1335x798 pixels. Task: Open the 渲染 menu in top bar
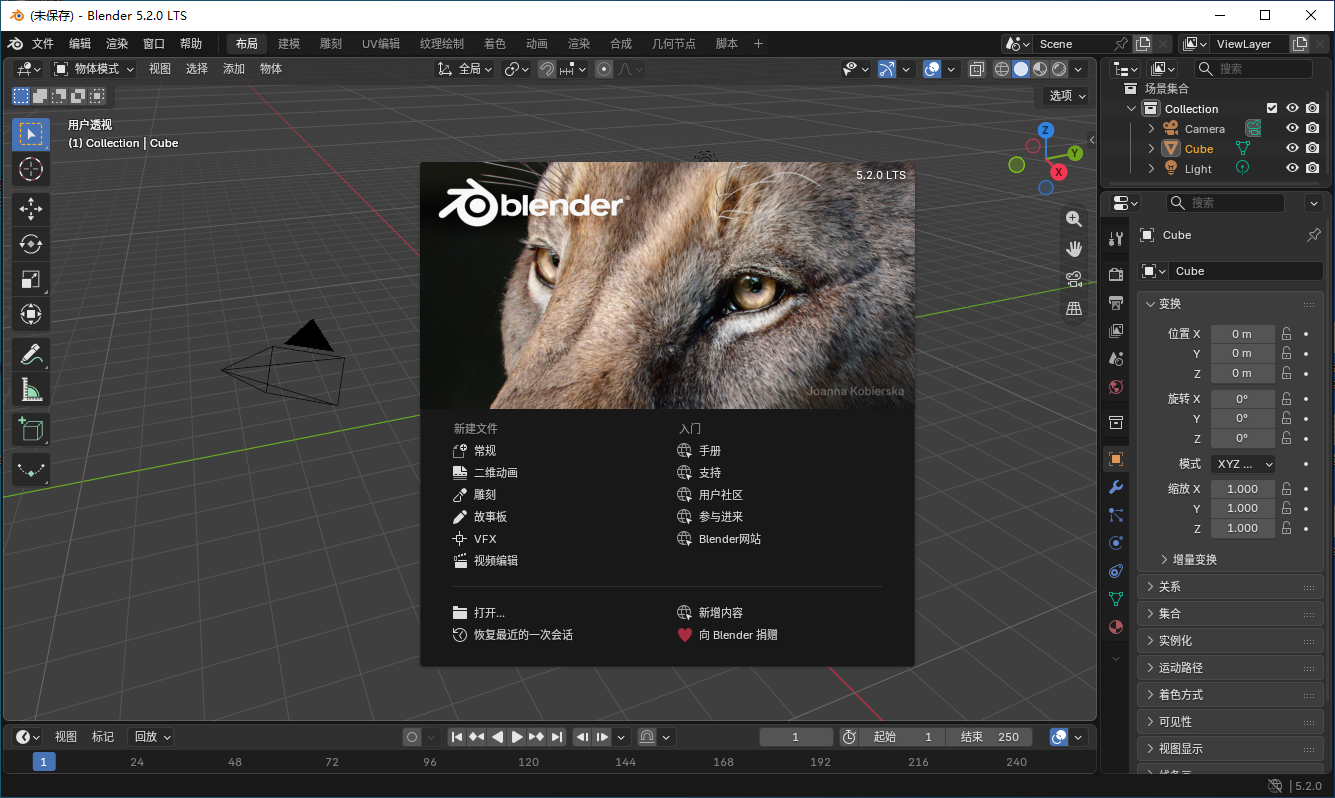click(117, 44)
